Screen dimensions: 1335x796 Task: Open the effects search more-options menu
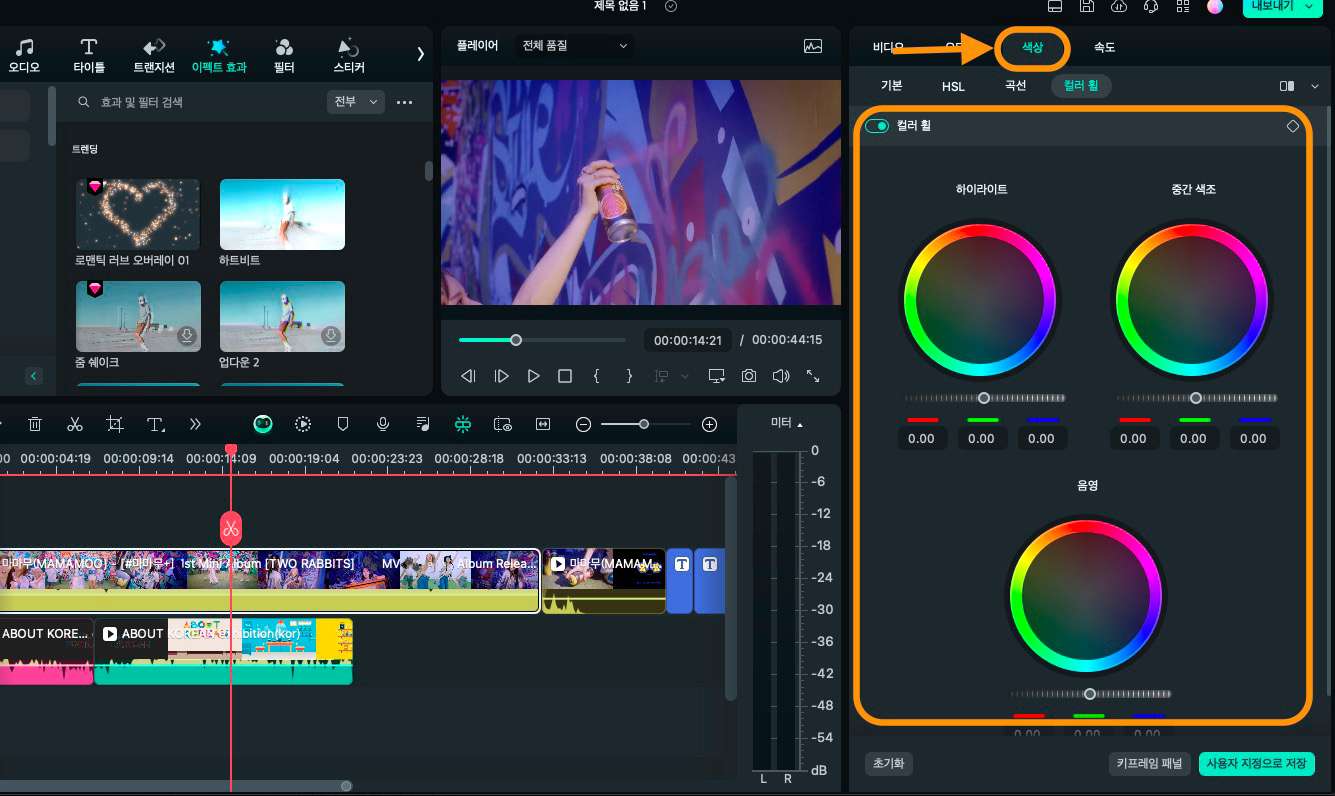[x=405, y=102]
